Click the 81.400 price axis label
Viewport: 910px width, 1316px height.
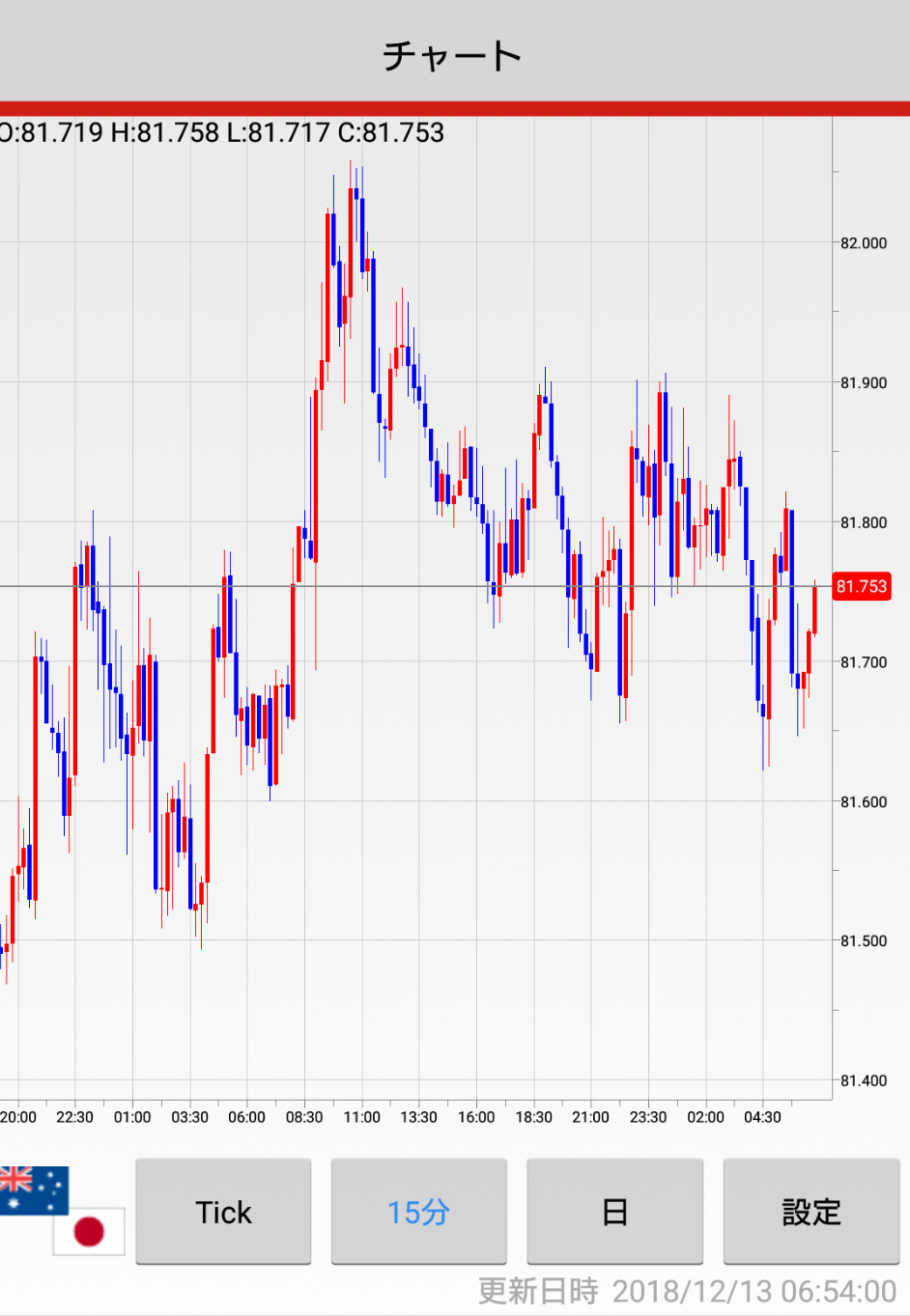(863, 1081)
